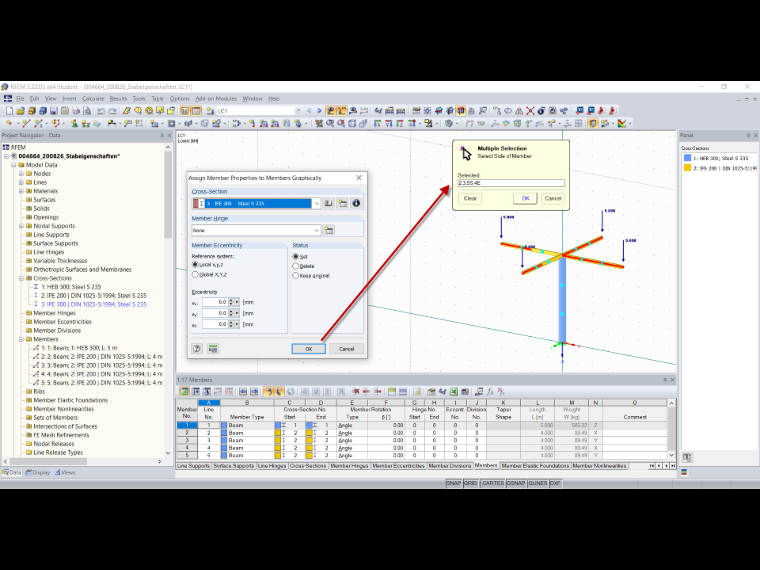Toggle GLINES in status bar
760x570 pixels.
pos(538,483)
